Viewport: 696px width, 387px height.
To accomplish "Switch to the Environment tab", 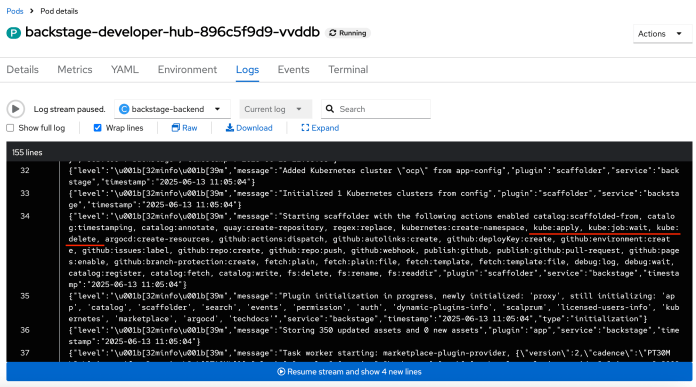I will [x=187, y=70].
